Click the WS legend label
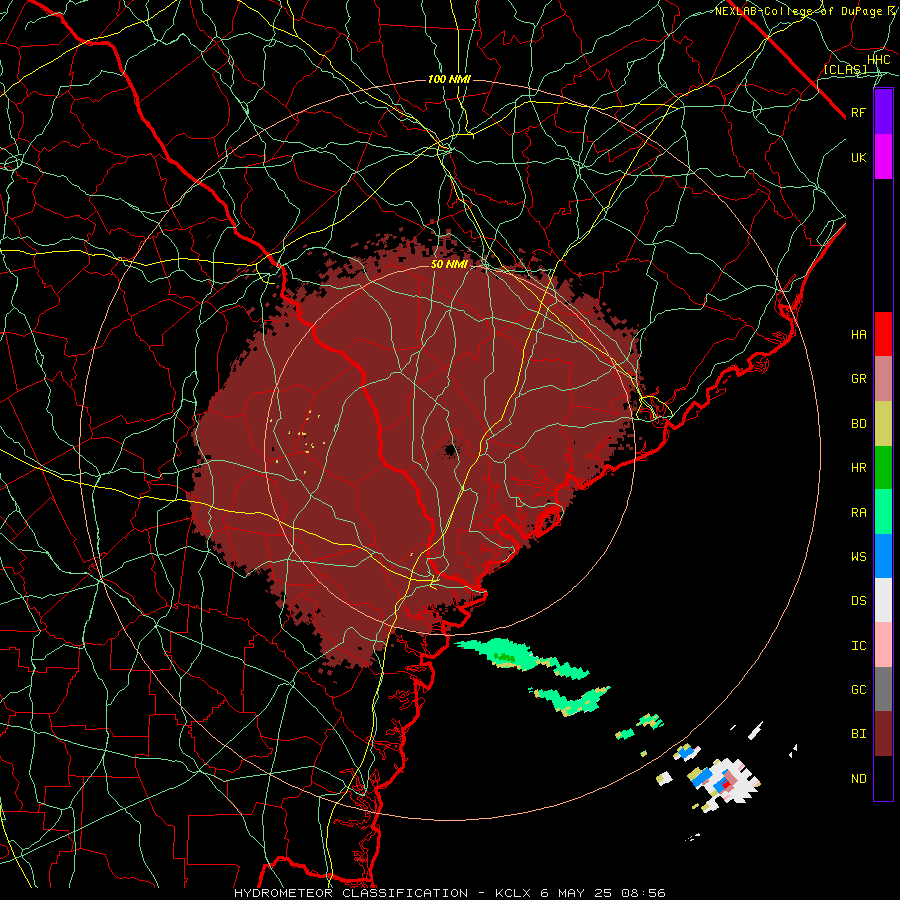The height and width of the screenshot is (900, 900). (859, 557)
